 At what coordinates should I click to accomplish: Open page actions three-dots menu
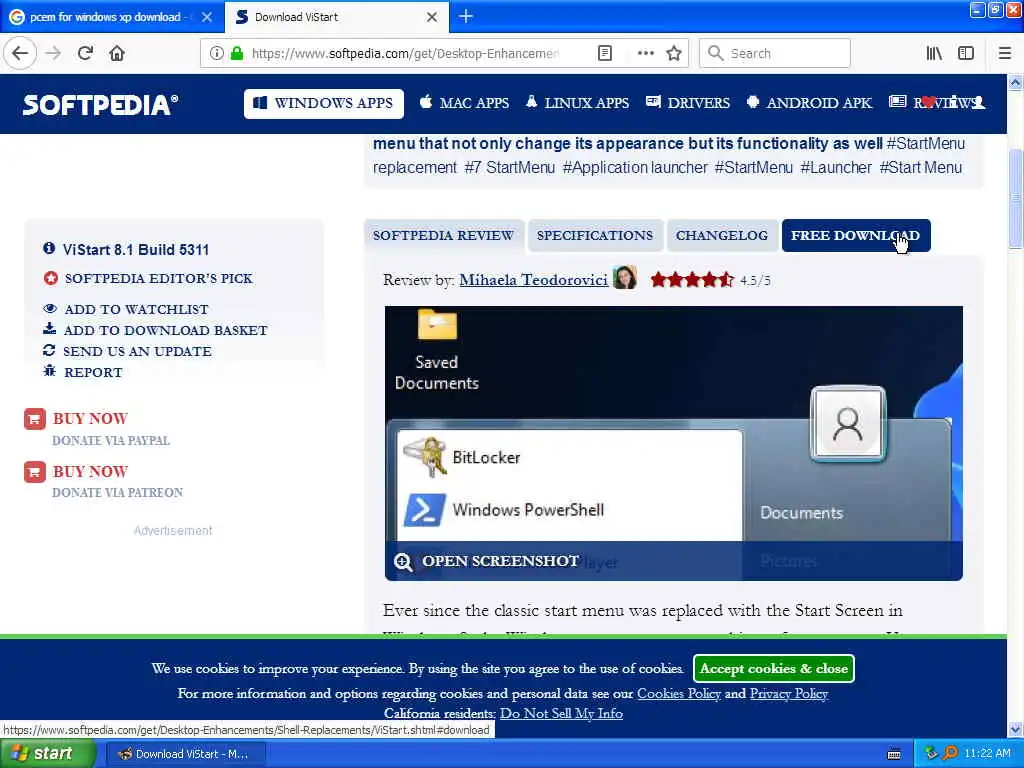coord(645,53)
